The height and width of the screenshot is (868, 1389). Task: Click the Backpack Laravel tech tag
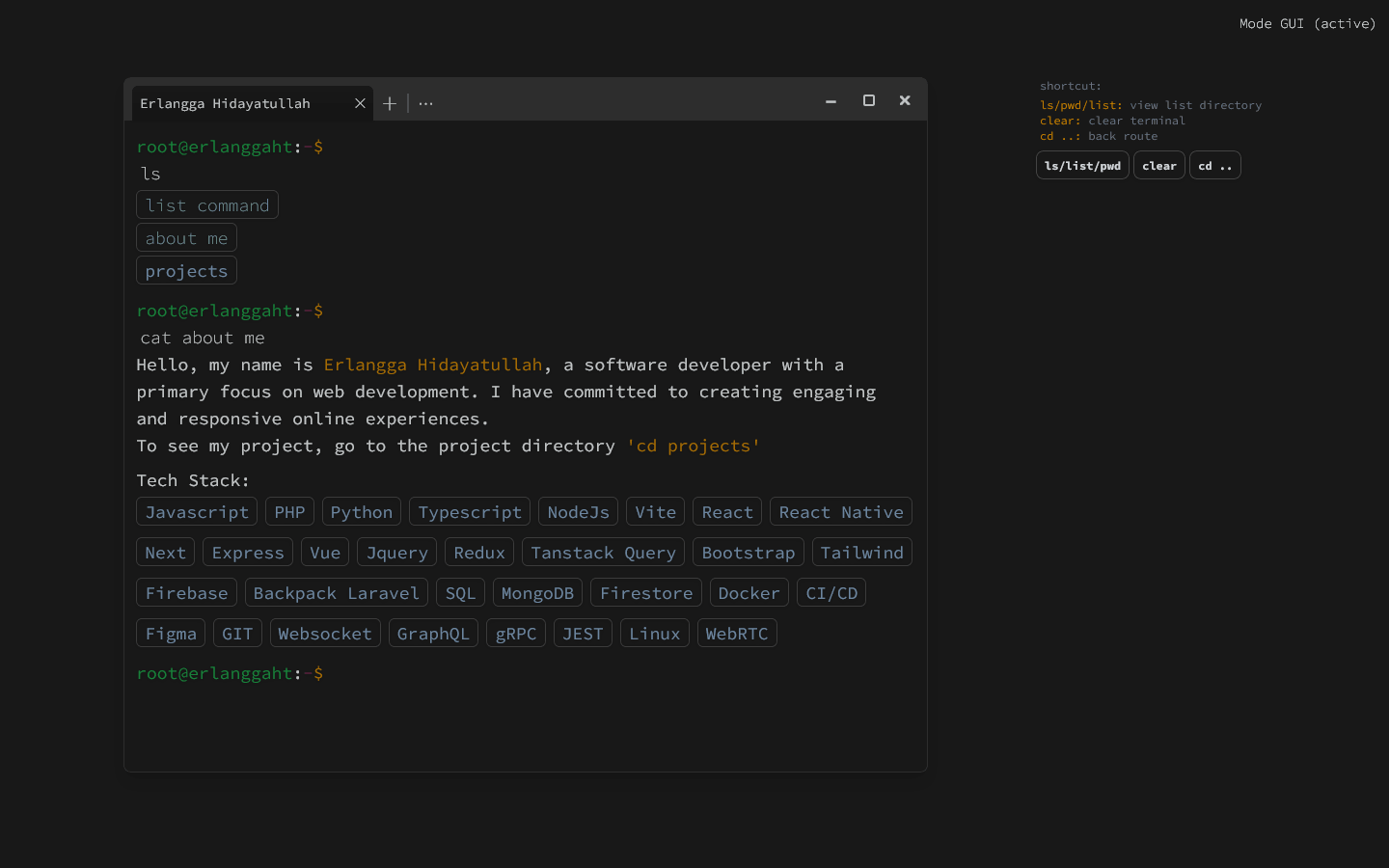point(337,593)
